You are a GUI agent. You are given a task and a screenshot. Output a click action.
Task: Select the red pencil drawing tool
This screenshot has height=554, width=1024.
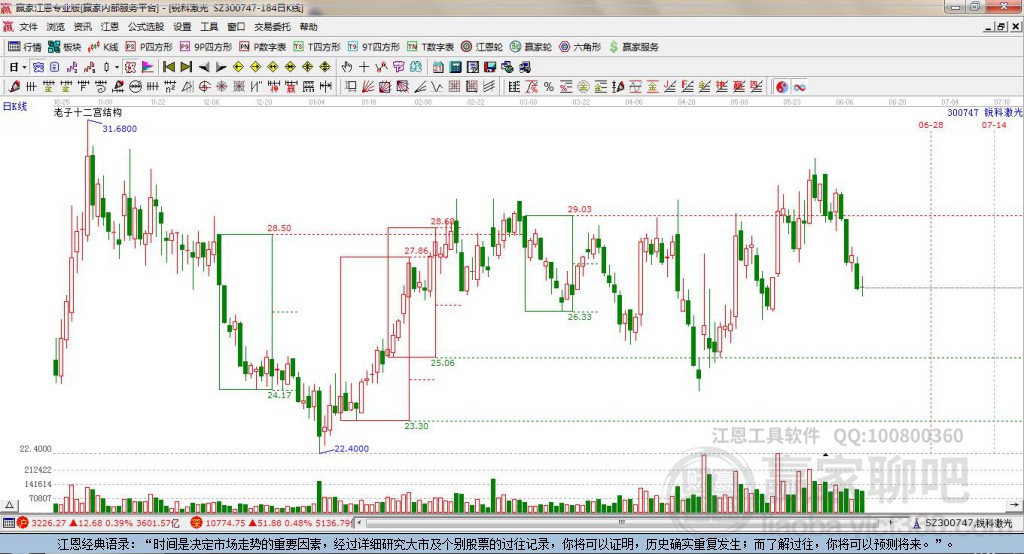(x=14, y=87)
